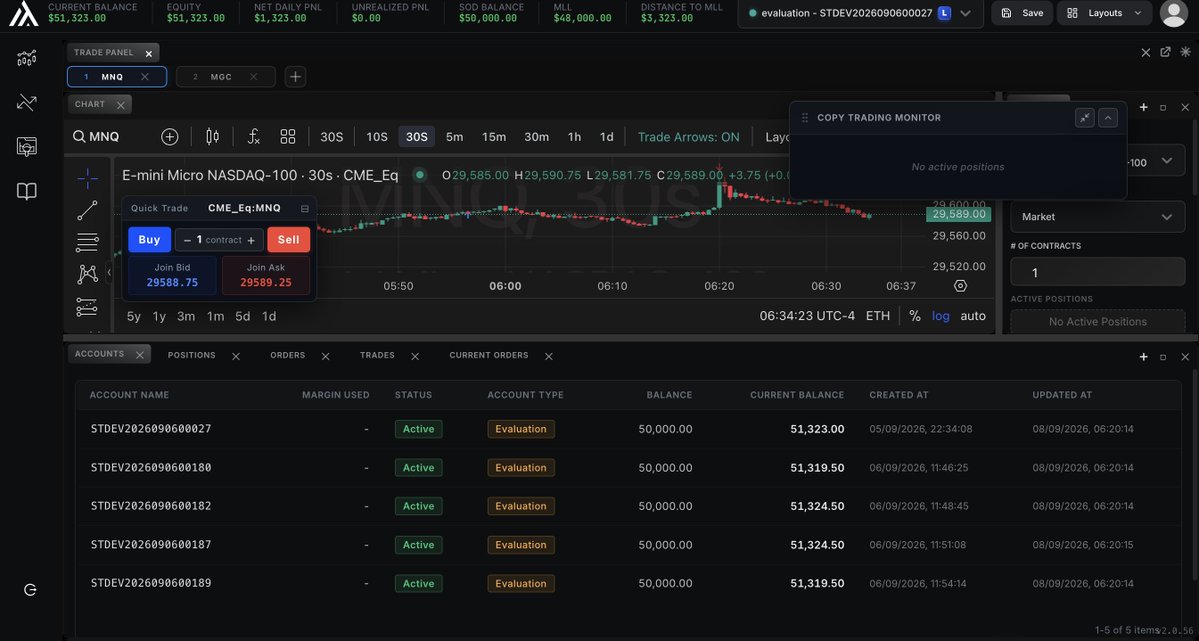Open the evaluation account selector dropdown
Viewport: 1199px width, 641px height.
coord(860,13)
